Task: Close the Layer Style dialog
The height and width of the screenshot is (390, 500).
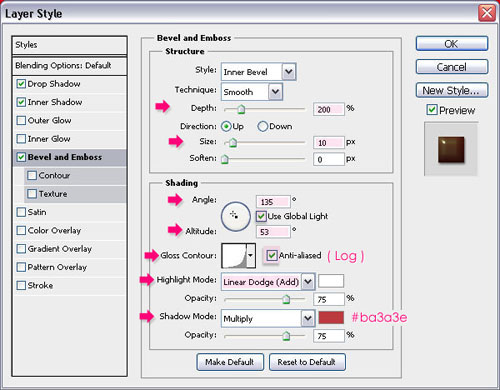Action: coord(486,13)
